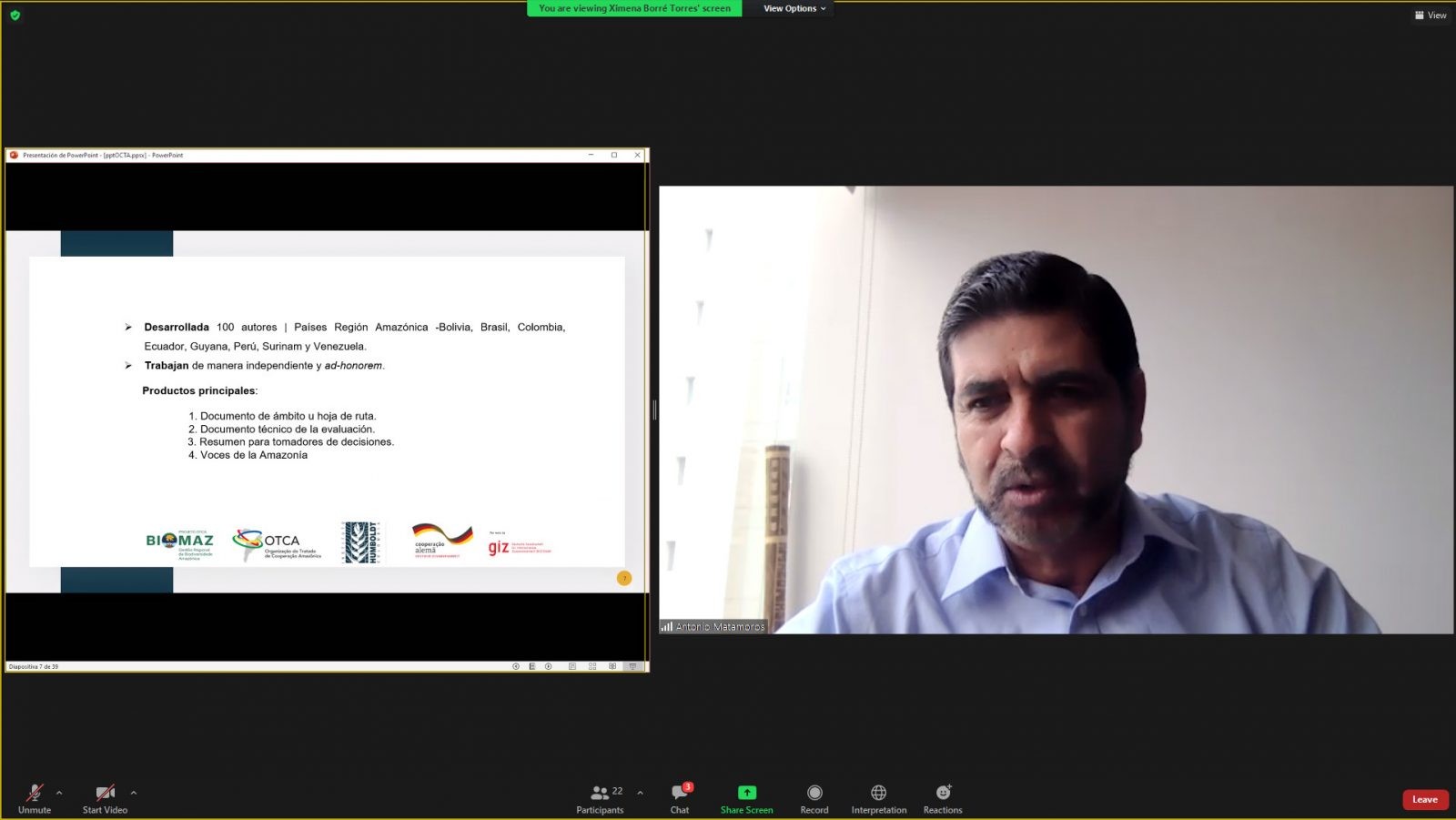The width and height of the screenshot is (1456, 820).
Task: Click the green Share Screen icon
Action: point(746,793)
